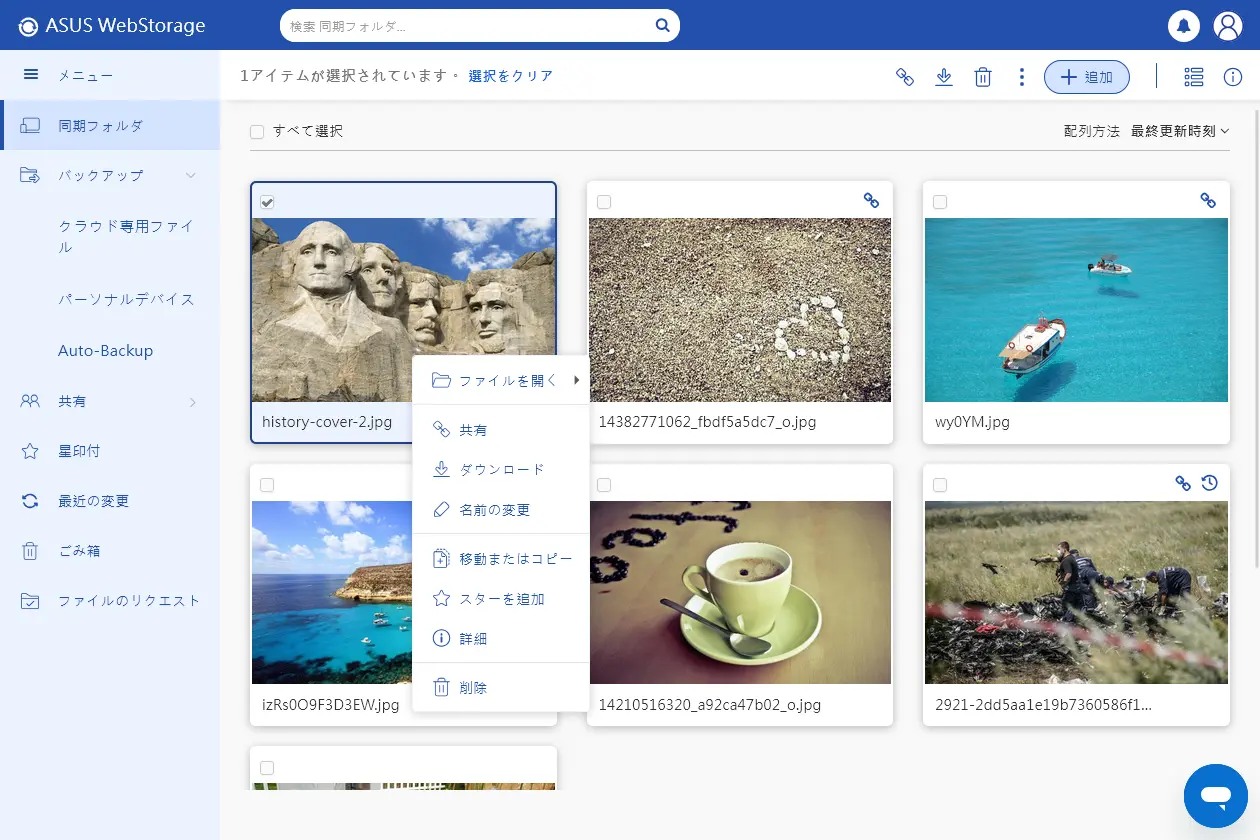Open クラウド専用ファイル in sidebar

coord(126,237)
